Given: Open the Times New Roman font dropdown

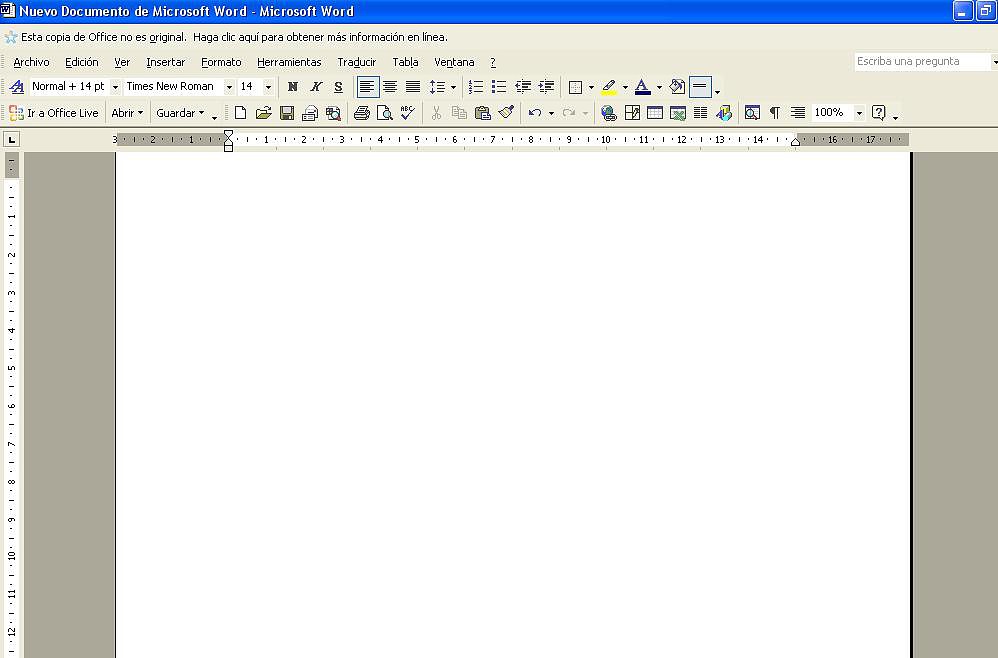Looking at the screenshot, I should (x=229, y=87).
